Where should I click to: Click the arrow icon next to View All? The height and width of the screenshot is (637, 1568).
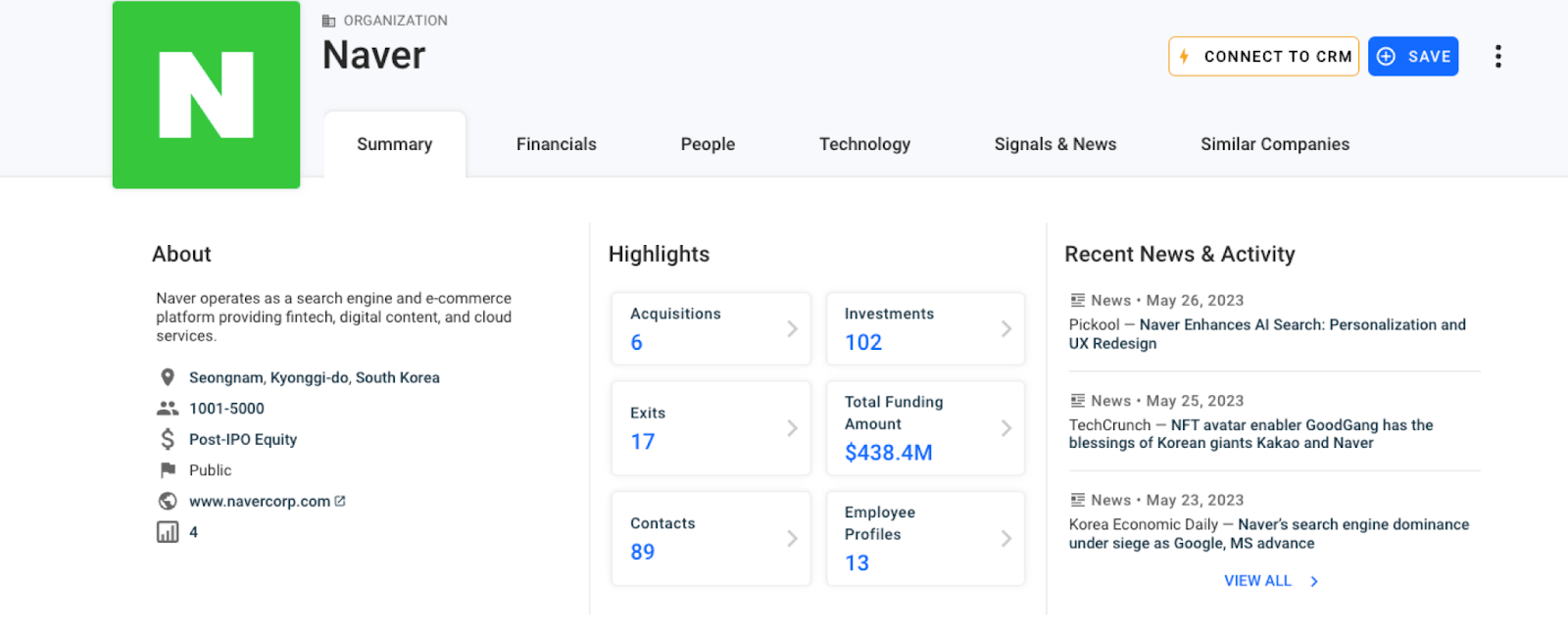tap(1314, 581)
